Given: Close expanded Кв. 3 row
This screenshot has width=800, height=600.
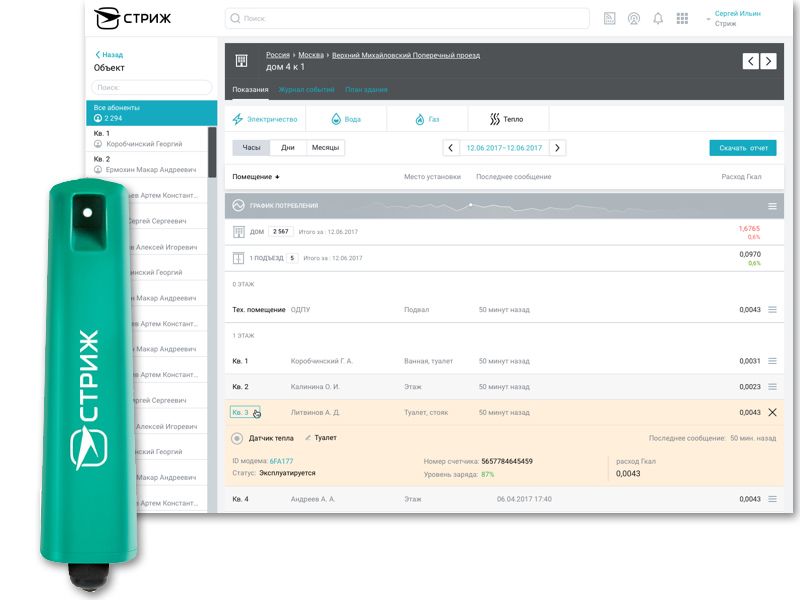Looking at the screenshot, I should 772,412.
